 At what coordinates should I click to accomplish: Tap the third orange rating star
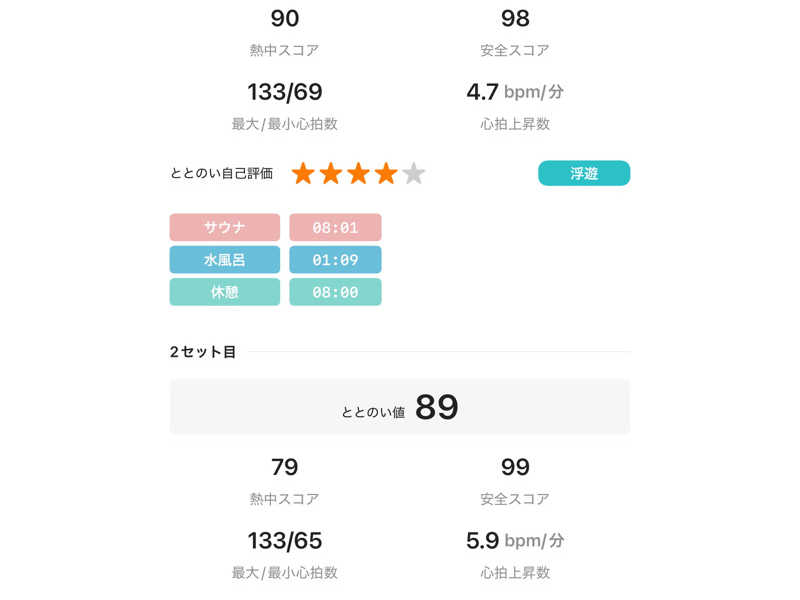(x=358, y=174)
